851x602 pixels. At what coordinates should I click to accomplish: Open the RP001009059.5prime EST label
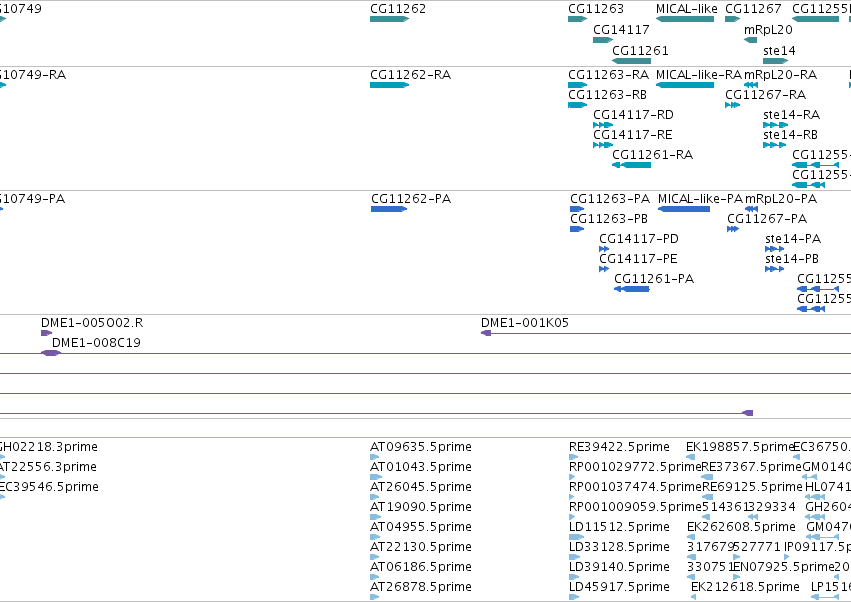tap(635, 507)
